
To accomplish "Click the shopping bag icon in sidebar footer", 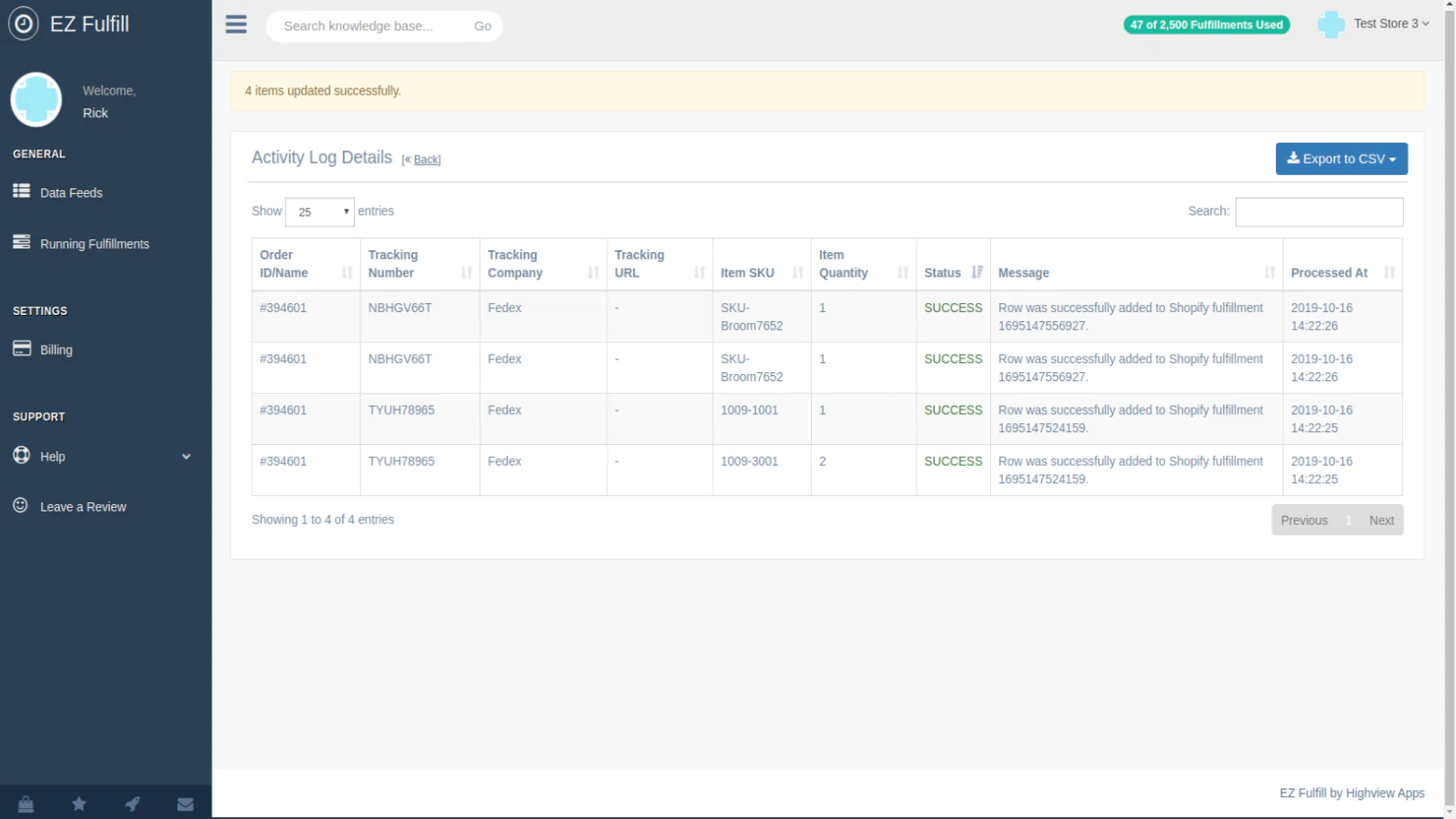I will click(x=25, y=804).
